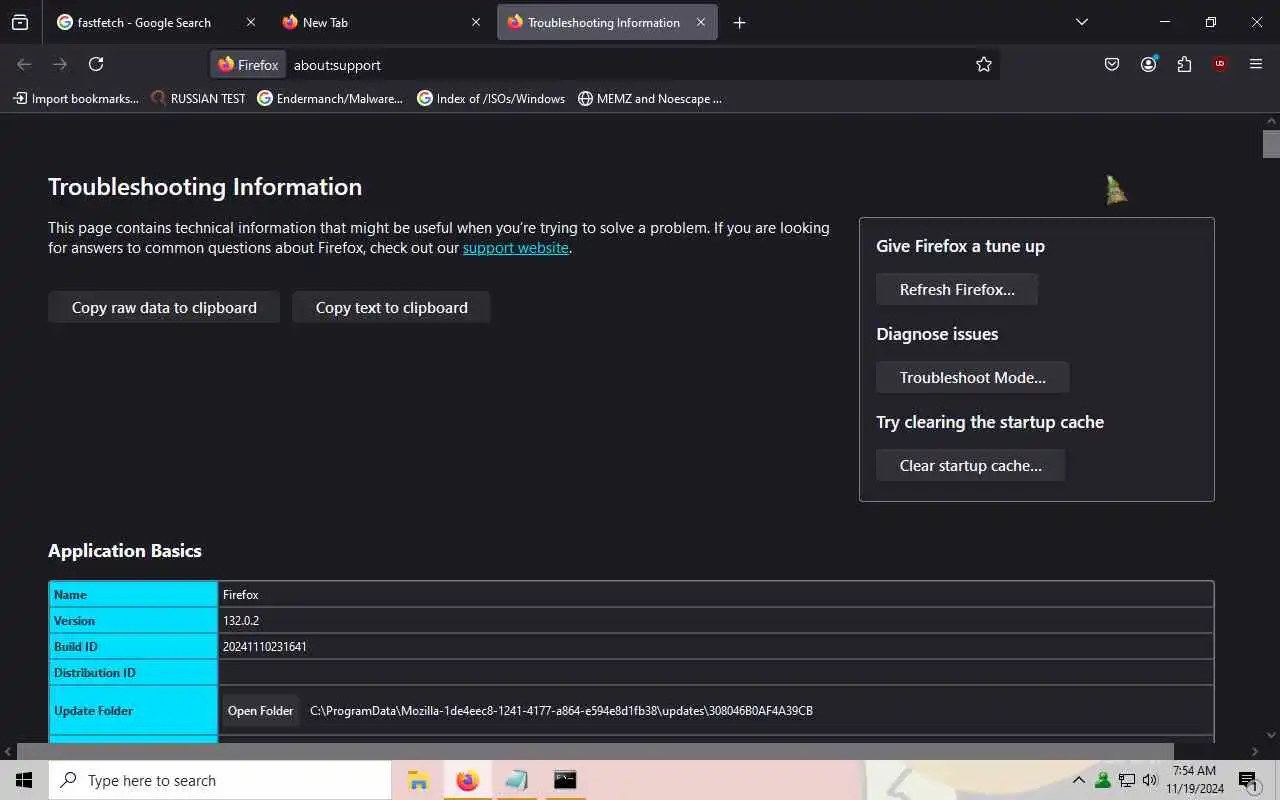Open File Explorer from taskbar
1280x800 pixels.
[x=418, y=780]
